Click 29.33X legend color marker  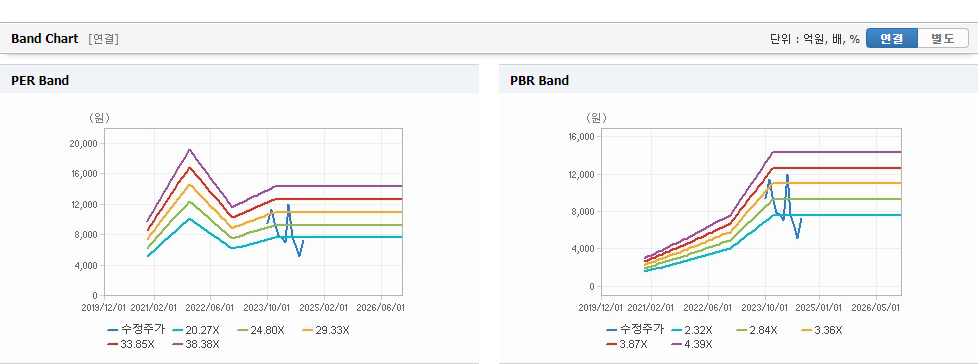(x=308, y=330)
